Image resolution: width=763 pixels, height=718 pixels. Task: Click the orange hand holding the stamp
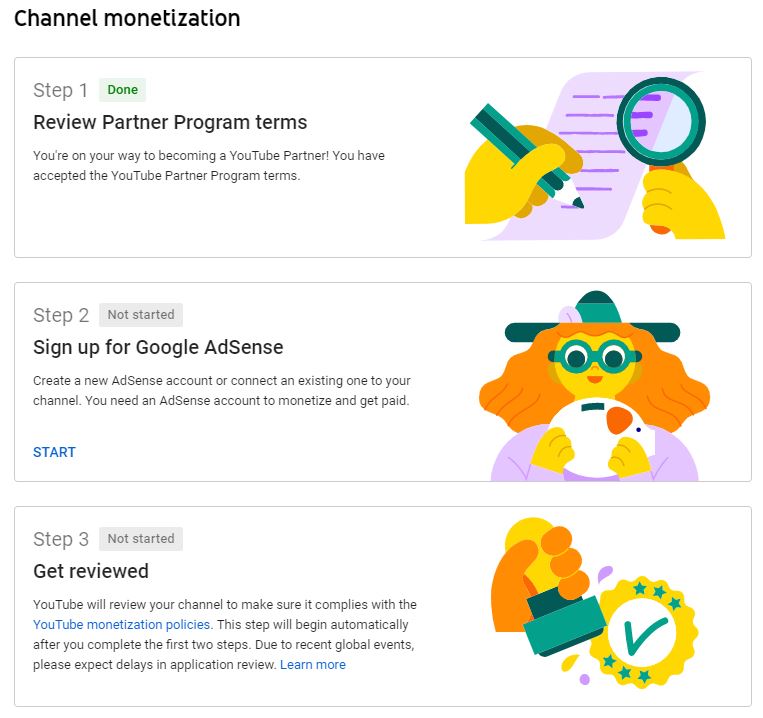click(540, 574)
